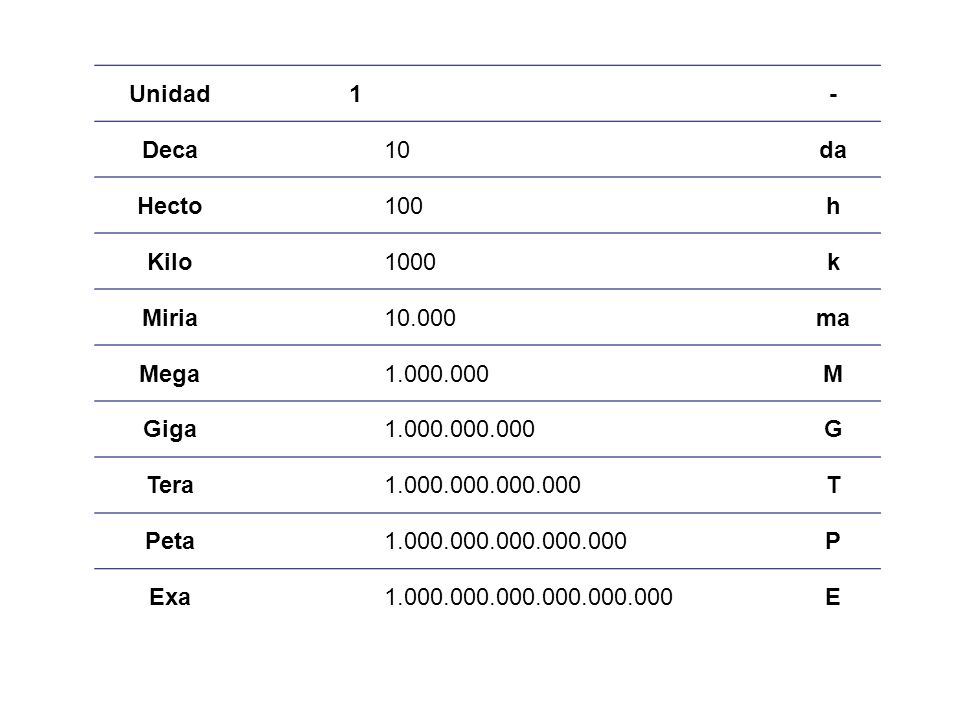
Task: Select the Exa value with eighteen zeros
Action: 529,597
